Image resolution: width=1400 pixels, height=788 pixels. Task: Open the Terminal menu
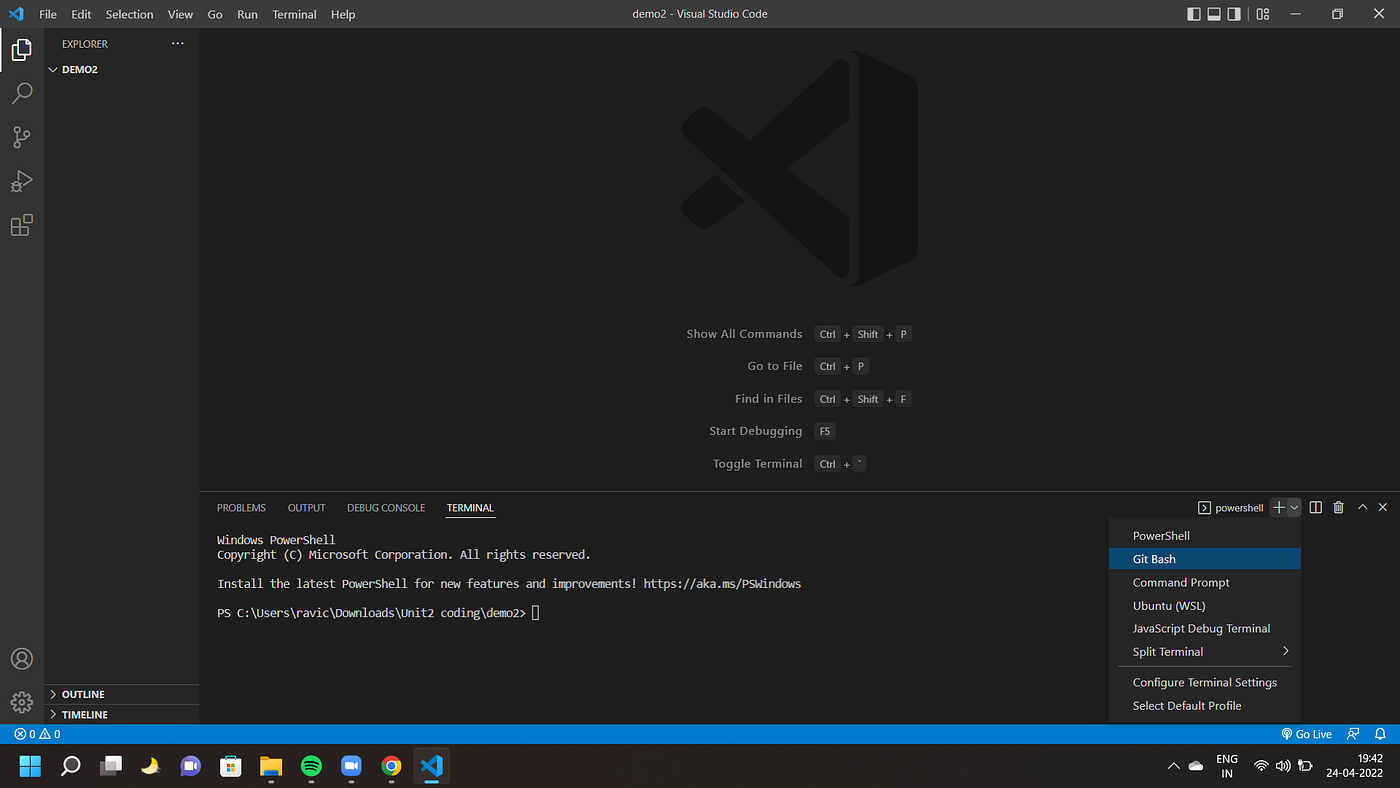pyautogui.click(x=294, y=14)
